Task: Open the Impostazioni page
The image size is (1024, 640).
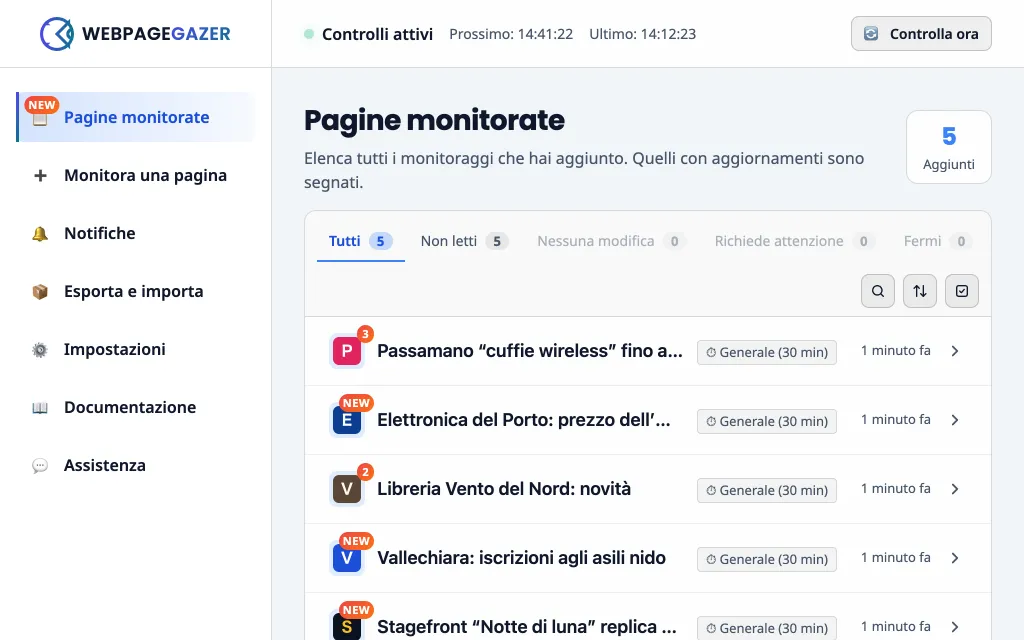Action: click(x=136, y=350)
